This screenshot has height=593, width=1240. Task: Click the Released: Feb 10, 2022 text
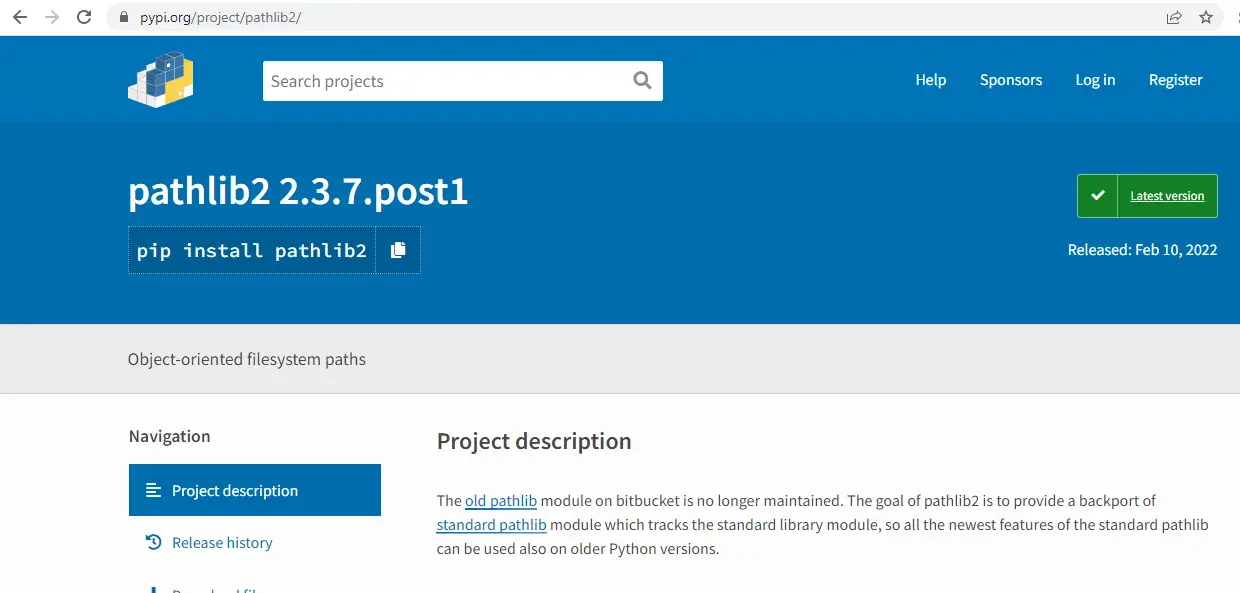(1142, 250)
